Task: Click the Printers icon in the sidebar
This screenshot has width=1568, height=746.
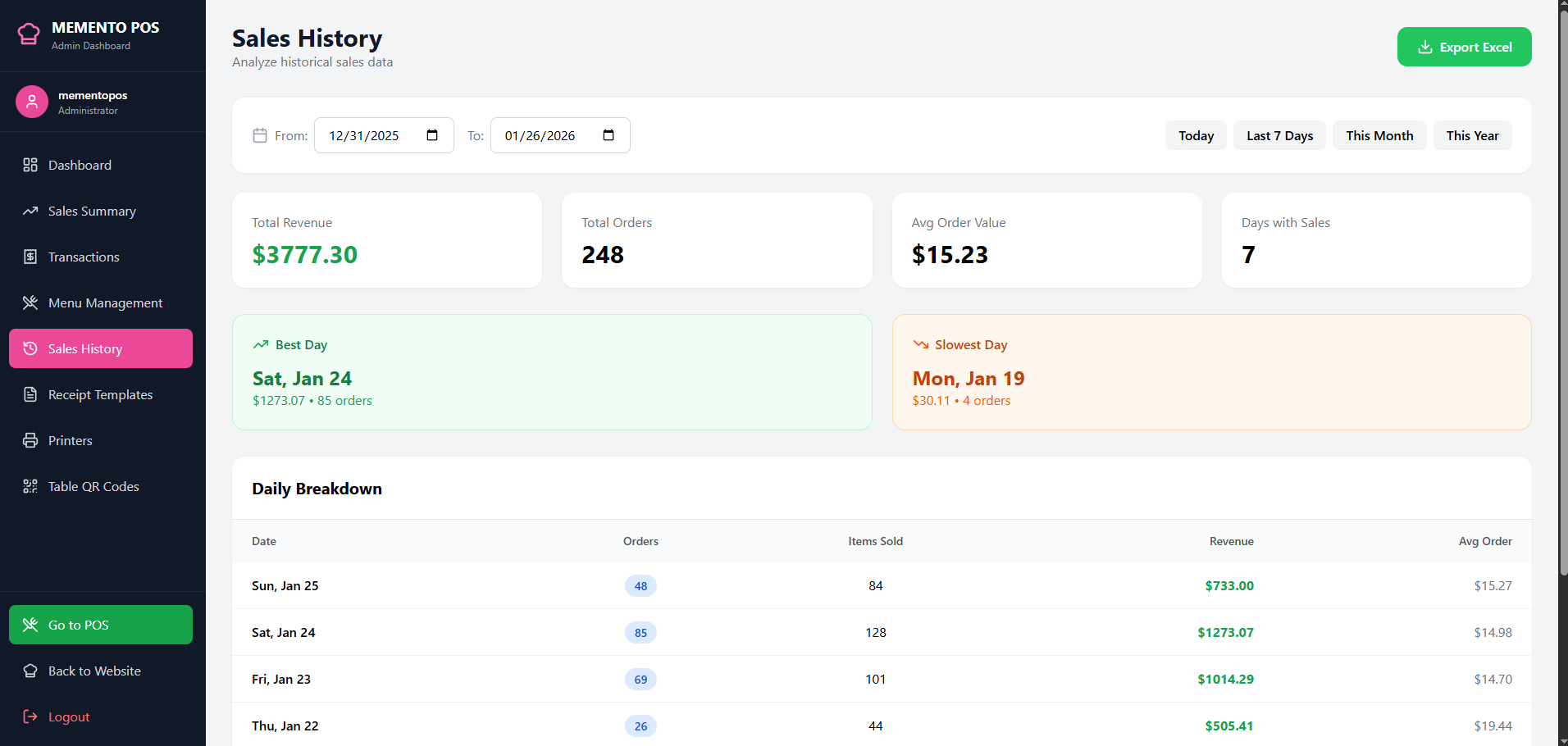Action: (x=30, y=440)
